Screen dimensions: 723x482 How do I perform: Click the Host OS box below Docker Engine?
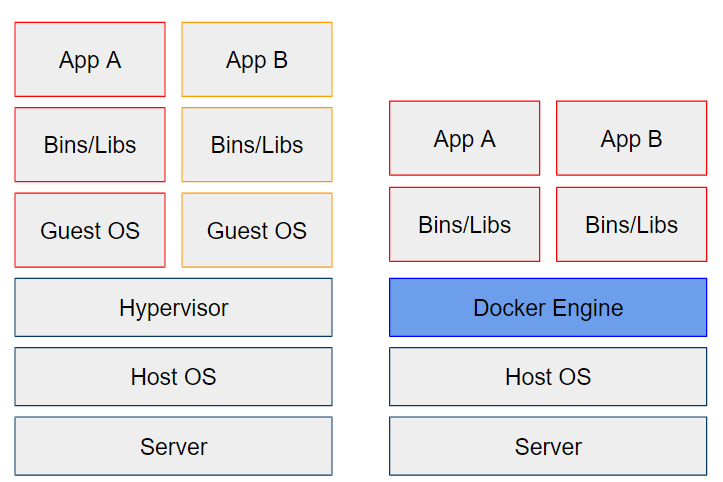point(548,376)
